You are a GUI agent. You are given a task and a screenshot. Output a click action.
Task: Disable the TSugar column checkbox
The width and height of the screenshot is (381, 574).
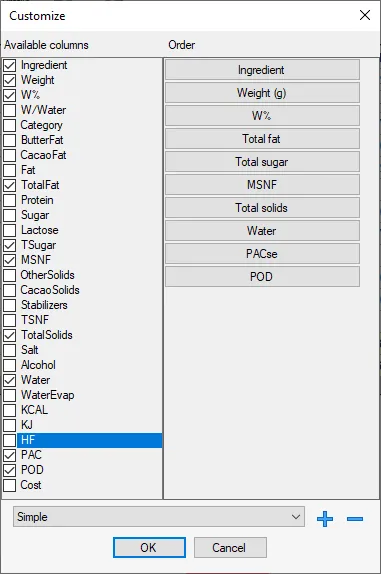tap(10, 245)
